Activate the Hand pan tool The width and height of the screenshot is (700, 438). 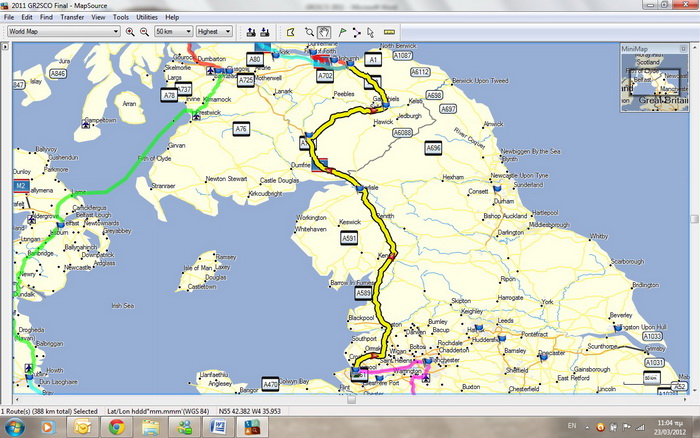click(x=324, y=32)
